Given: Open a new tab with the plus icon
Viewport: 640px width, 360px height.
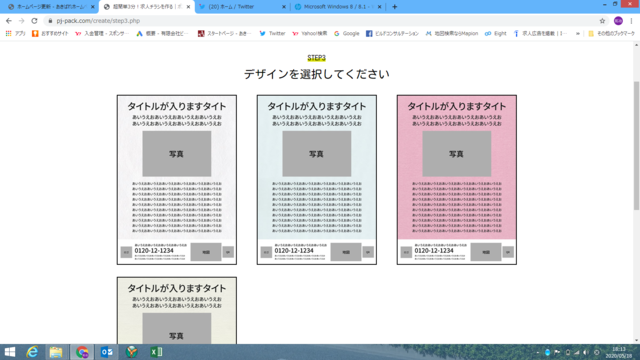Looking at the screenshot, I should click(394, 7).
